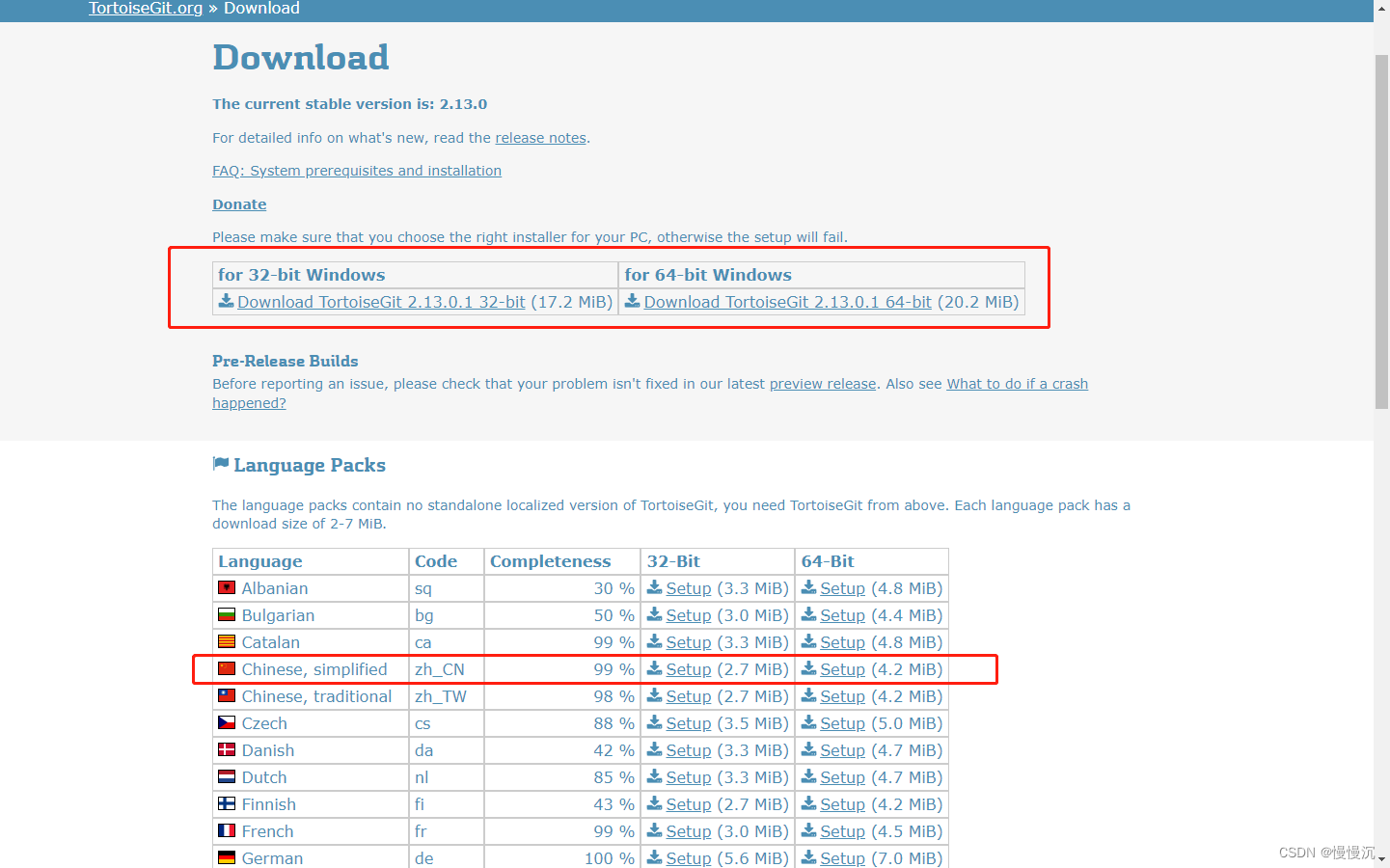Click the Language Packs flag icon
The width and height of the screenshot is (1390, 868).
click(221, 464)
